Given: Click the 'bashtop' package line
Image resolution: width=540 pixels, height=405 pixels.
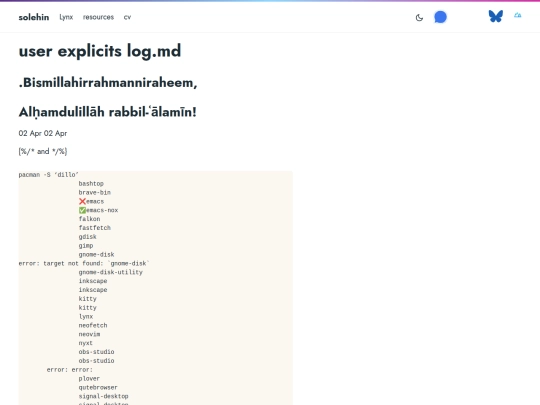Looking at the screenshot, I should tap(91, 184).
